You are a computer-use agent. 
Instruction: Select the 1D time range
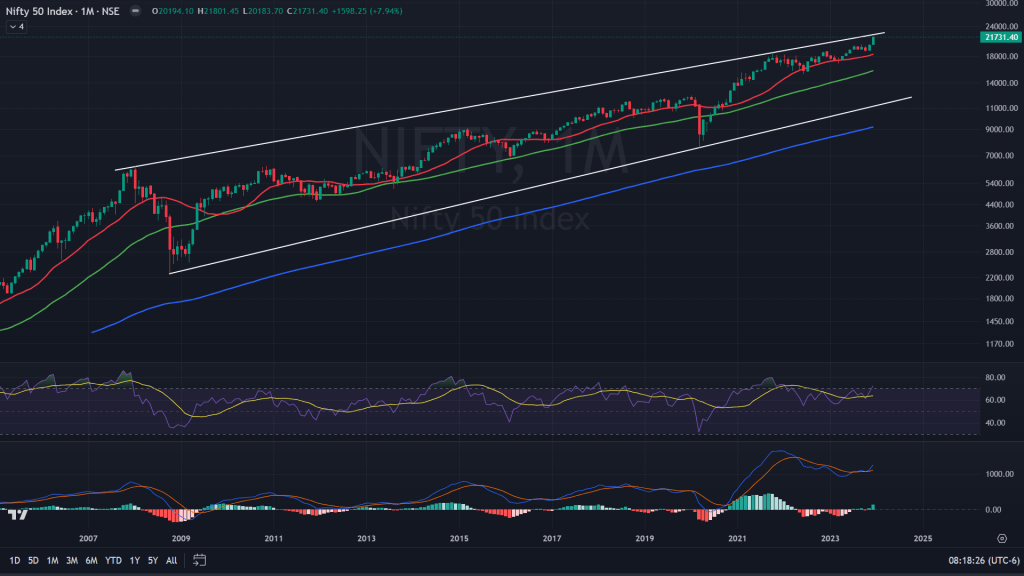click(13, 561)
